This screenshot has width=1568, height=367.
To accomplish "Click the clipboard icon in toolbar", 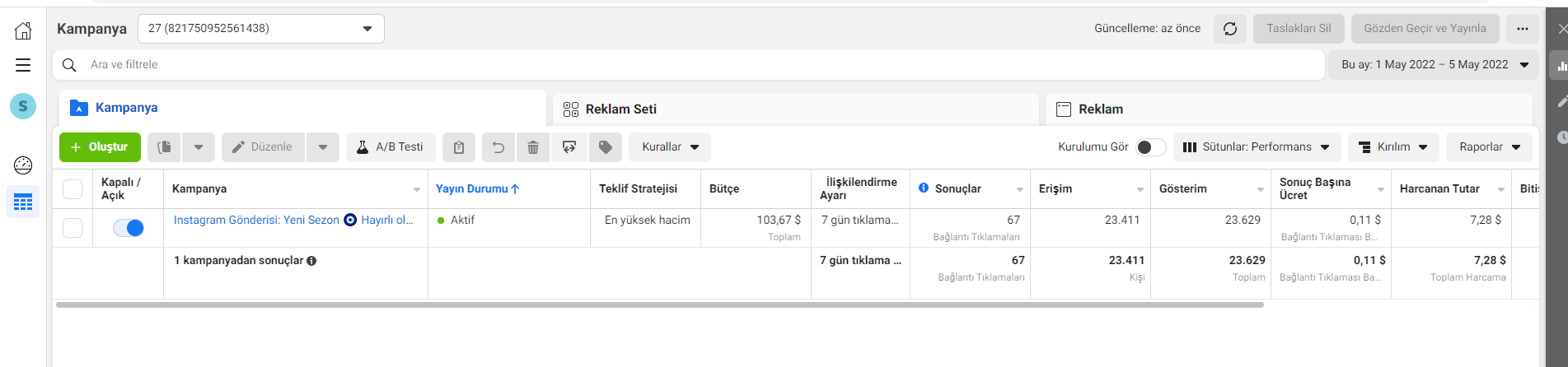I will (x=459, y=147).
